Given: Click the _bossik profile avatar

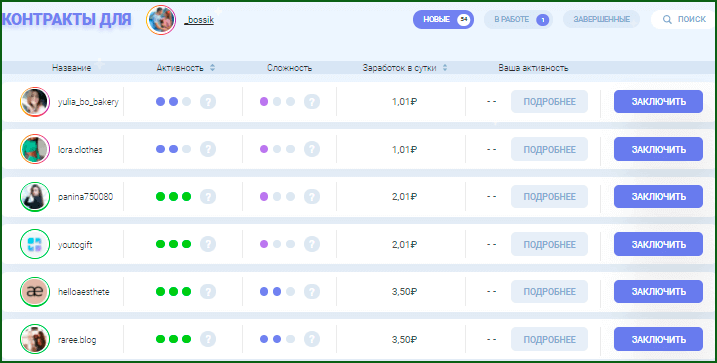Looking at the screenshot, I should [x=161, y=20].
